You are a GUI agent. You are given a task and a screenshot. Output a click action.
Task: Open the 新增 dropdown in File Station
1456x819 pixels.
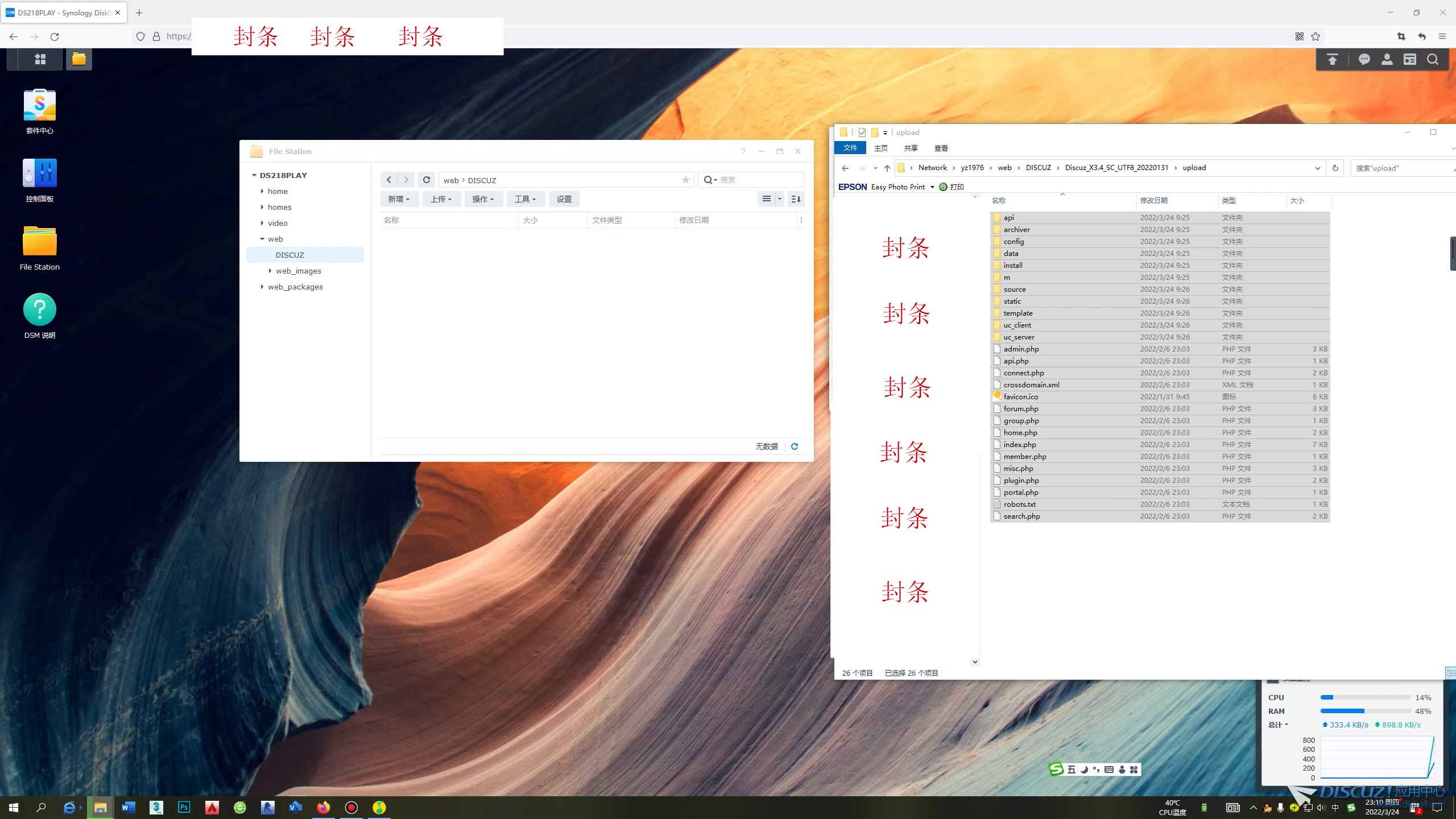coord(399,199)
